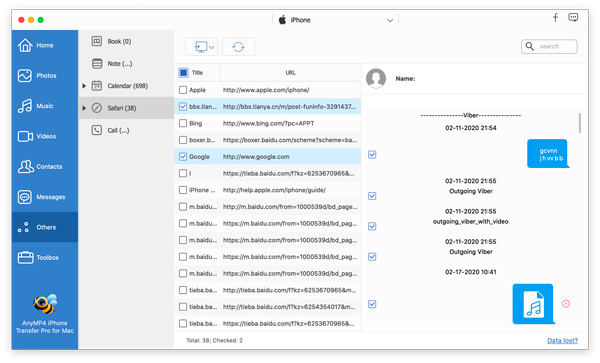Select the Book (0) category
This screenshot has height=363, width=600.
click(x=126, y=41)
